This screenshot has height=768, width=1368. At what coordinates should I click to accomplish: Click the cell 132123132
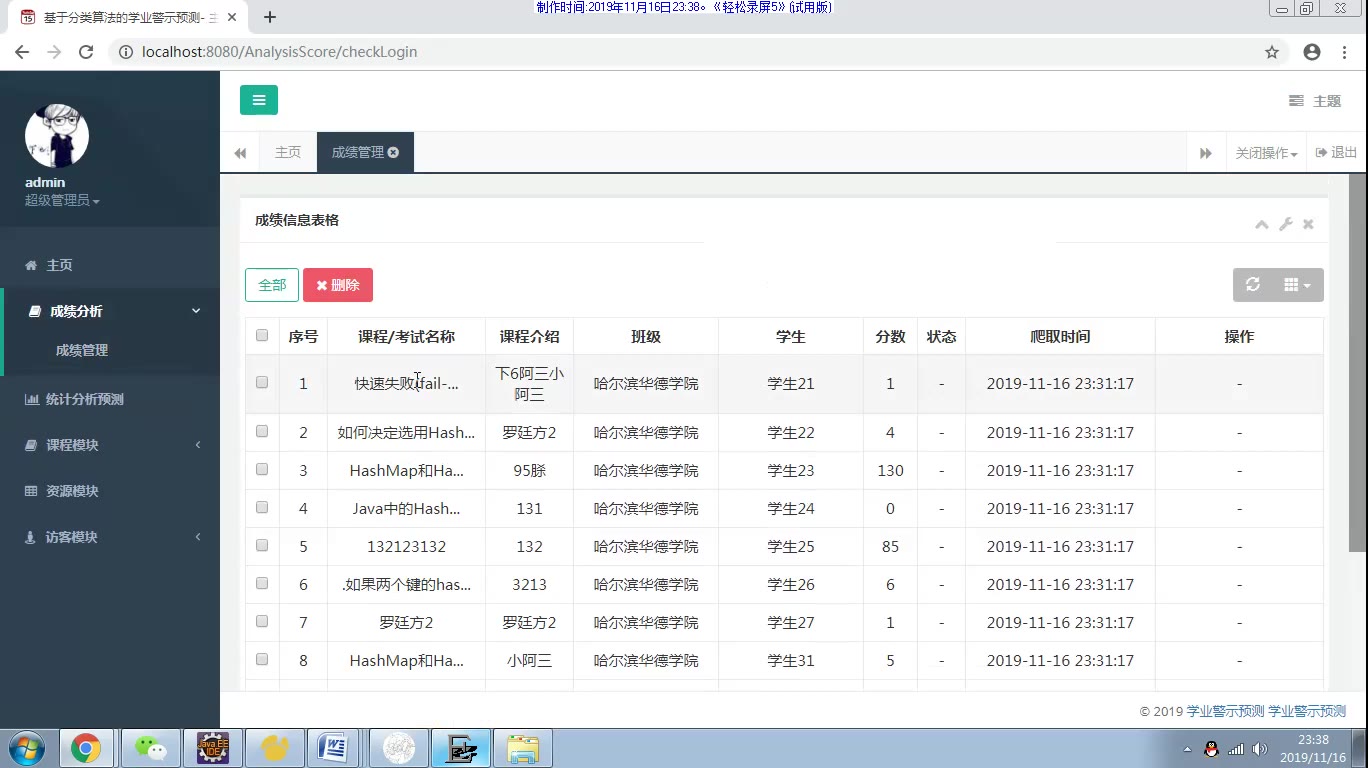[406, 547]
